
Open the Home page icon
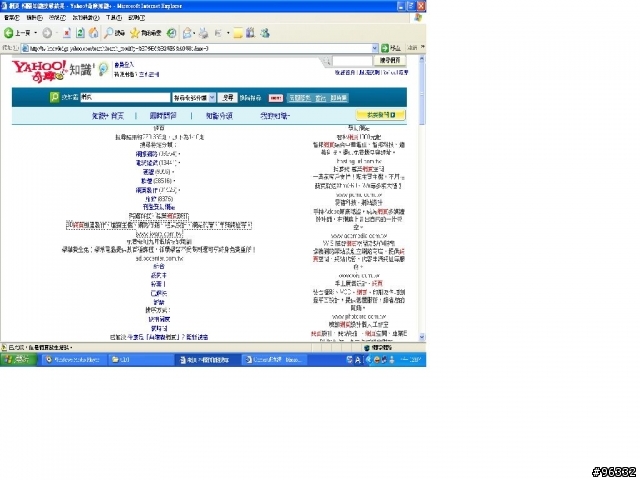94,33
